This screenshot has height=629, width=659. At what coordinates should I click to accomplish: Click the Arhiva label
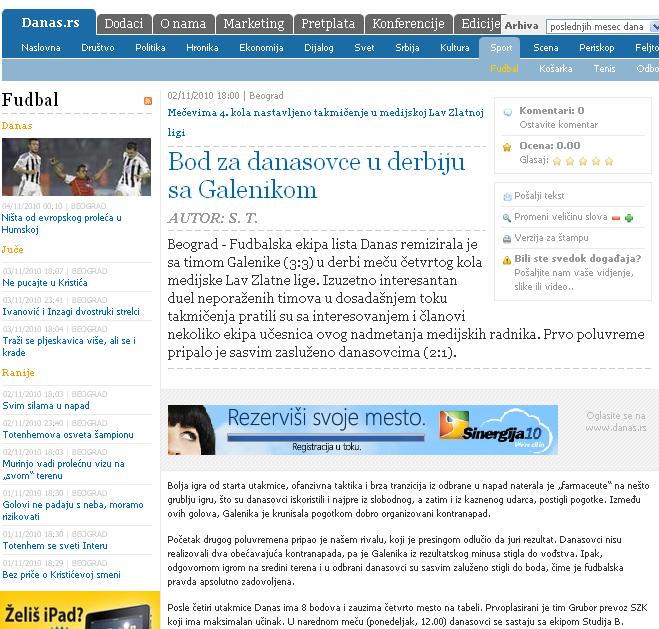click(521, 26)
